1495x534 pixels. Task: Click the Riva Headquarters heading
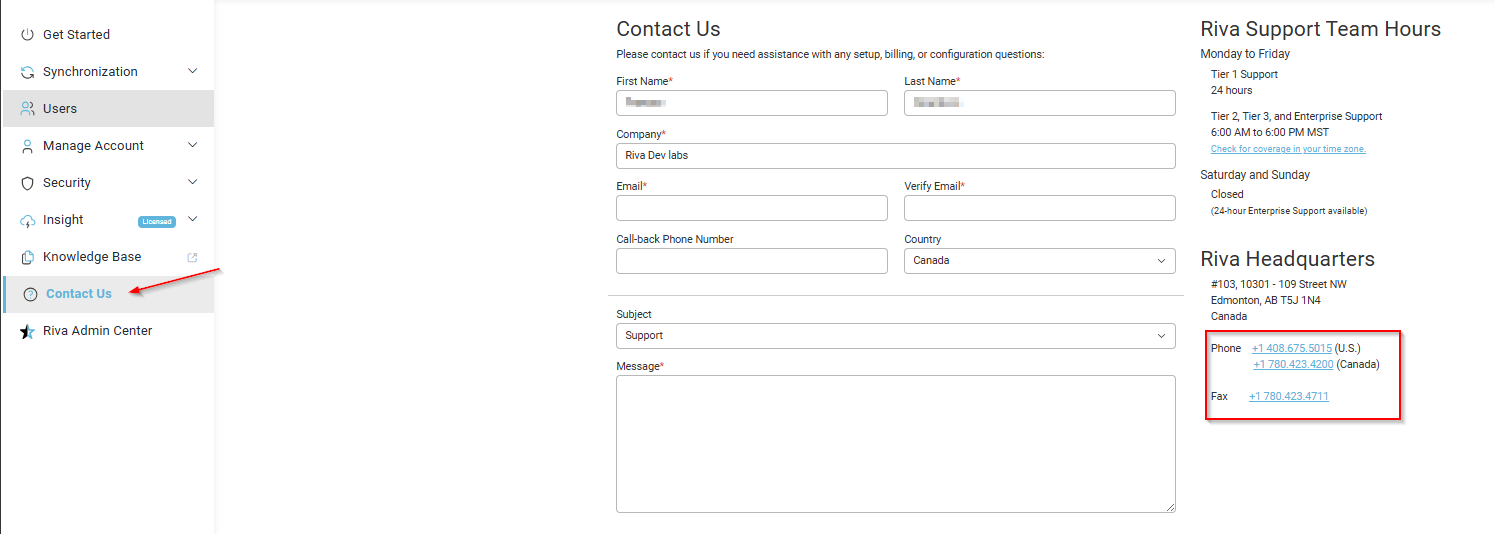pyautogui.click(x=1287, y=259)
